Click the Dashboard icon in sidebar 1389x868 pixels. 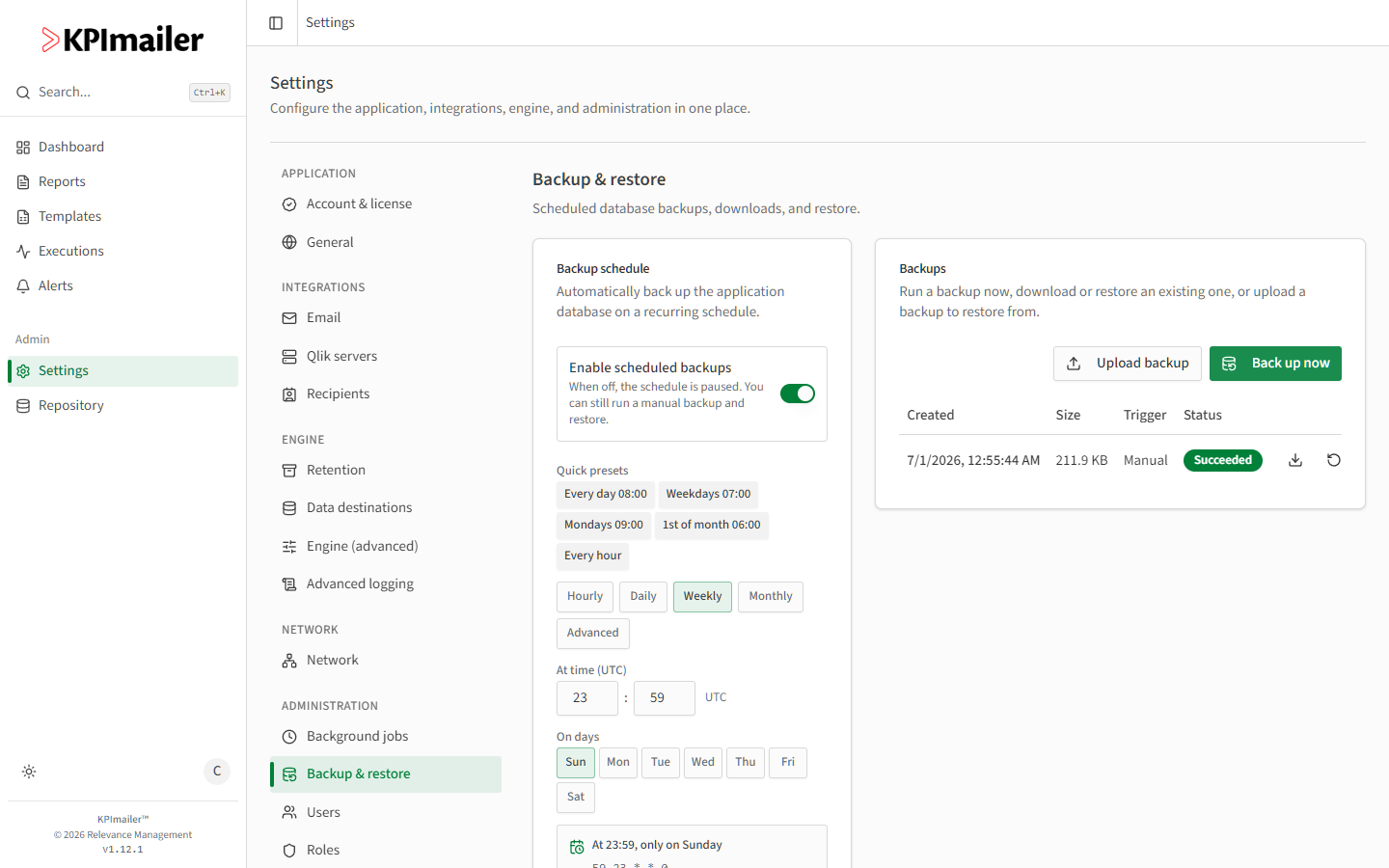[x=23, y=148]
